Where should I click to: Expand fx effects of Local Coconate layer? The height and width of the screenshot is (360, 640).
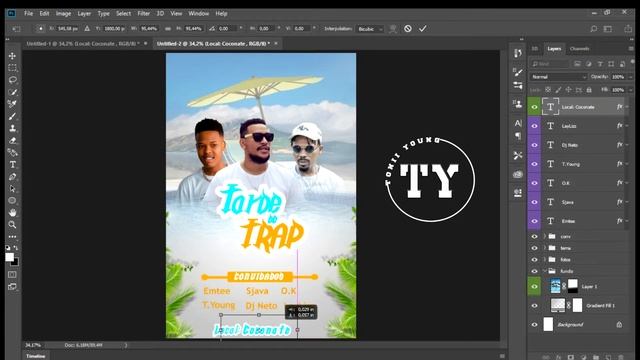[627, 107]
